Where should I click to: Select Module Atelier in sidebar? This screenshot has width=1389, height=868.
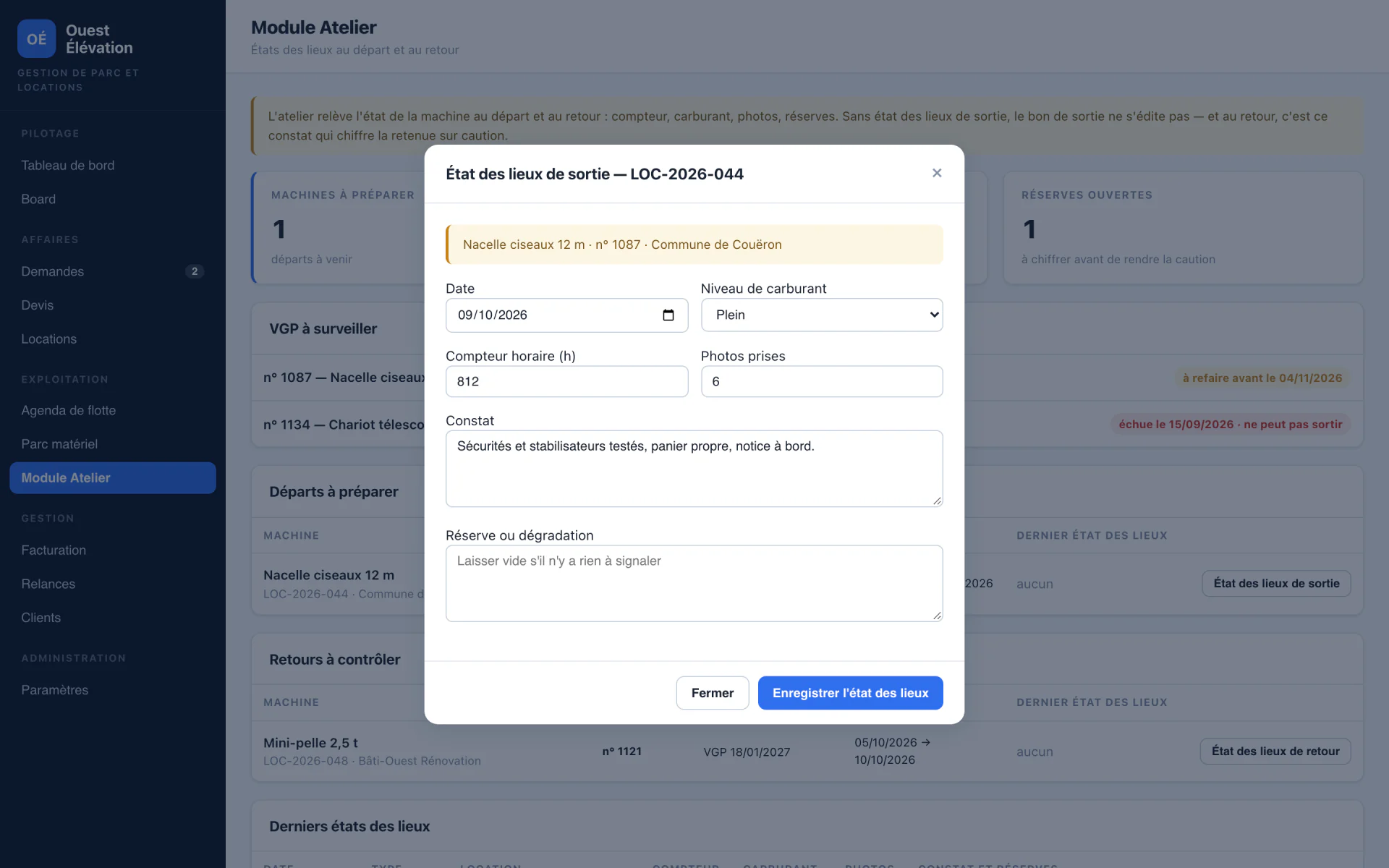click(x=113, y=478)
